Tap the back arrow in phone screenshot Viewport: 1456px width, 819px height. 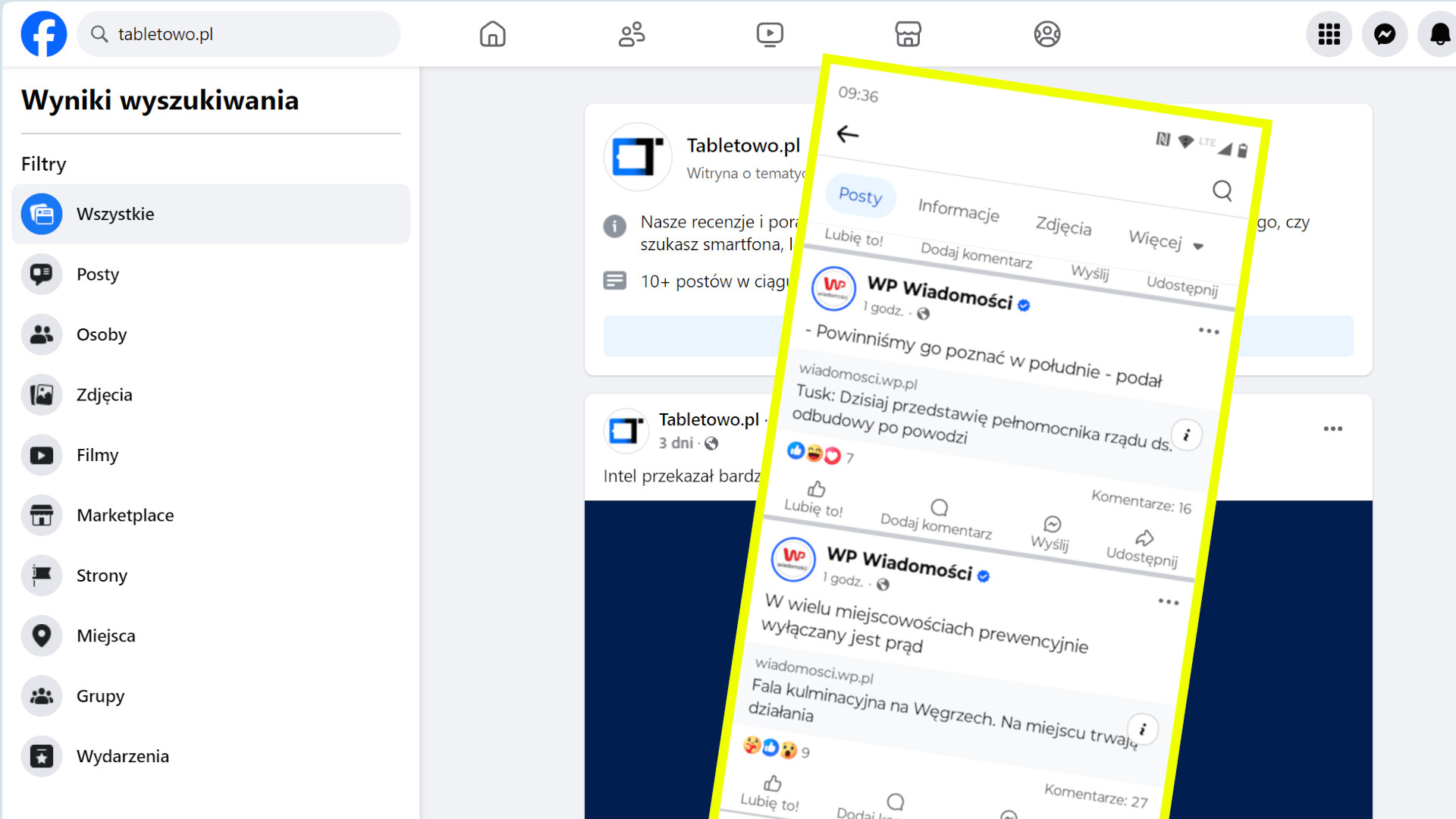point(847,134)
